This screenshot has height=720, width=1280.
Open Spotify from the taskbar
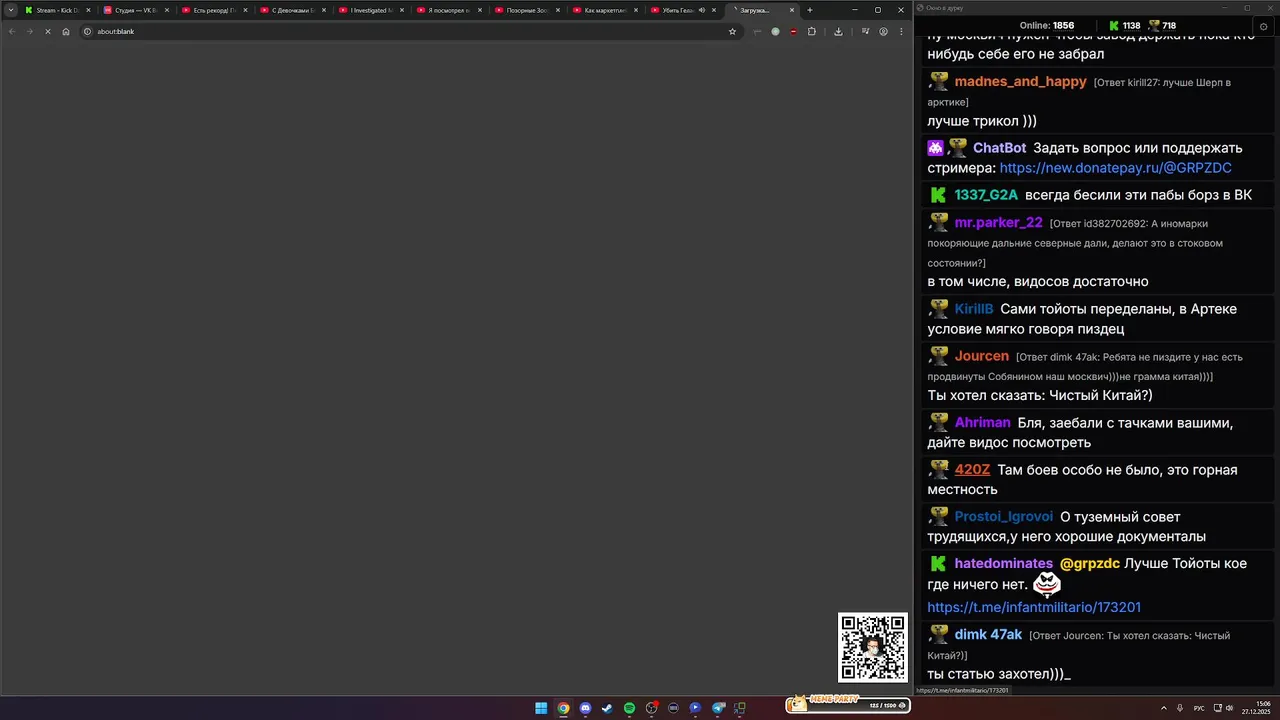629,708
